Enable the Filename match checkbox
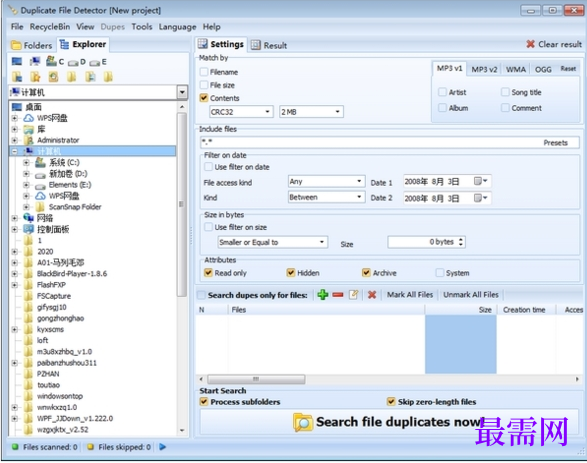This screenshot has width=587, height=463. pos(204,72)
